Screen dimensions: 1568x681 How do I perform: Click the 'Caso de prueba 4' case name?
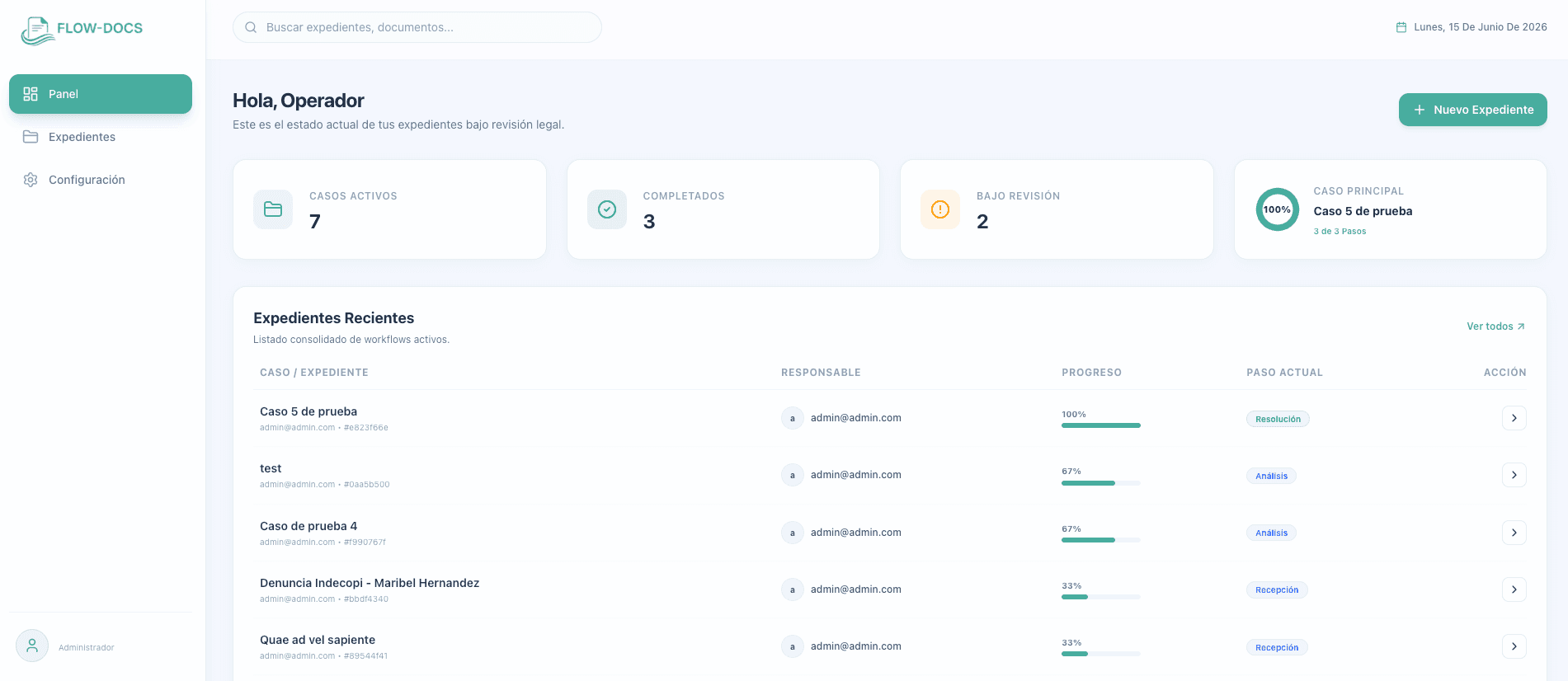tap(308, 526)
